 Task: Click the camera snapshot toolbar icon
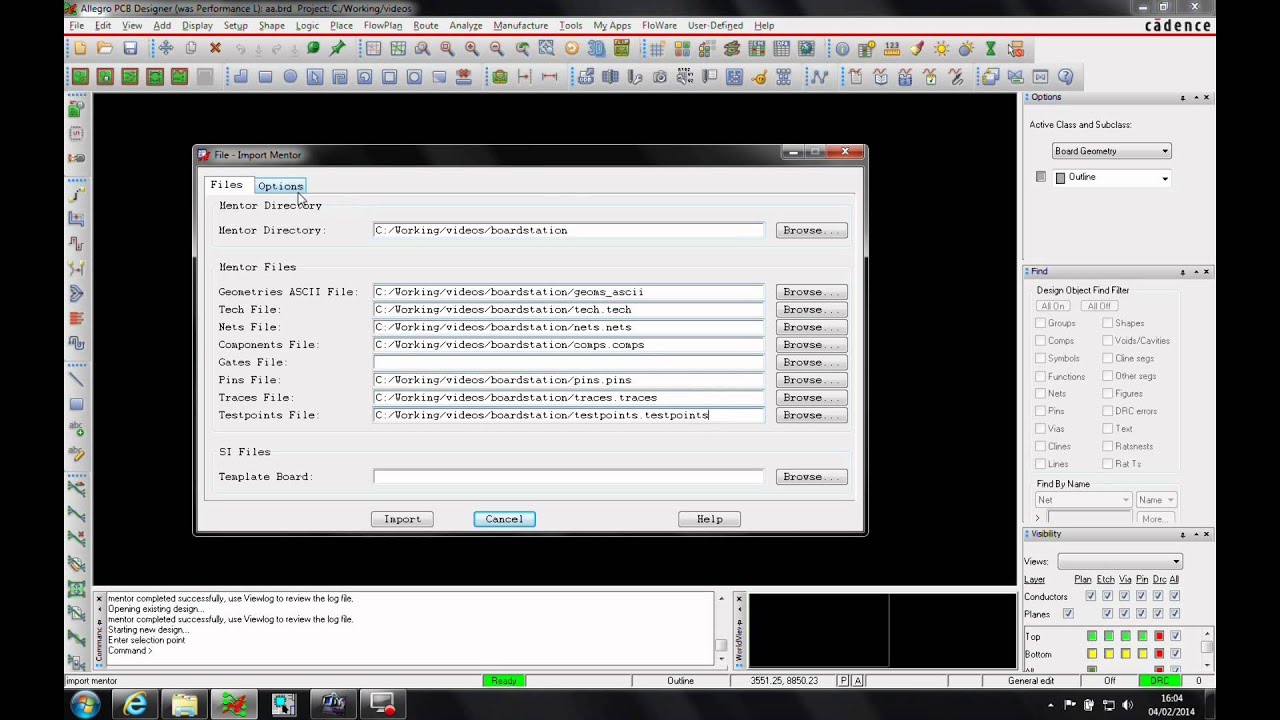pos(659,77)
